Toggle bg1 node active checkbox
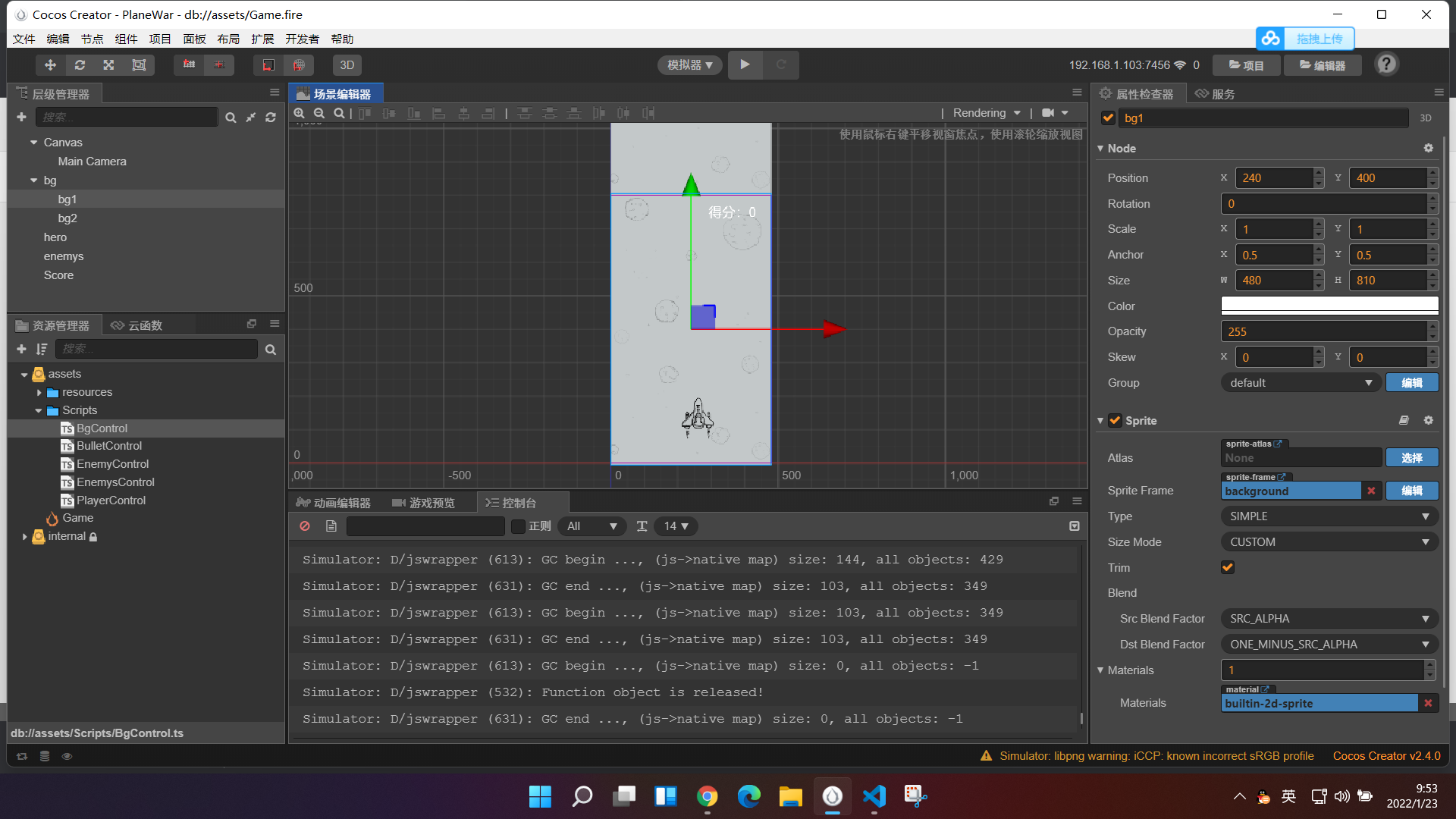The width and height of the screenshot is (1456, 819). click(x=1108, y=118)
